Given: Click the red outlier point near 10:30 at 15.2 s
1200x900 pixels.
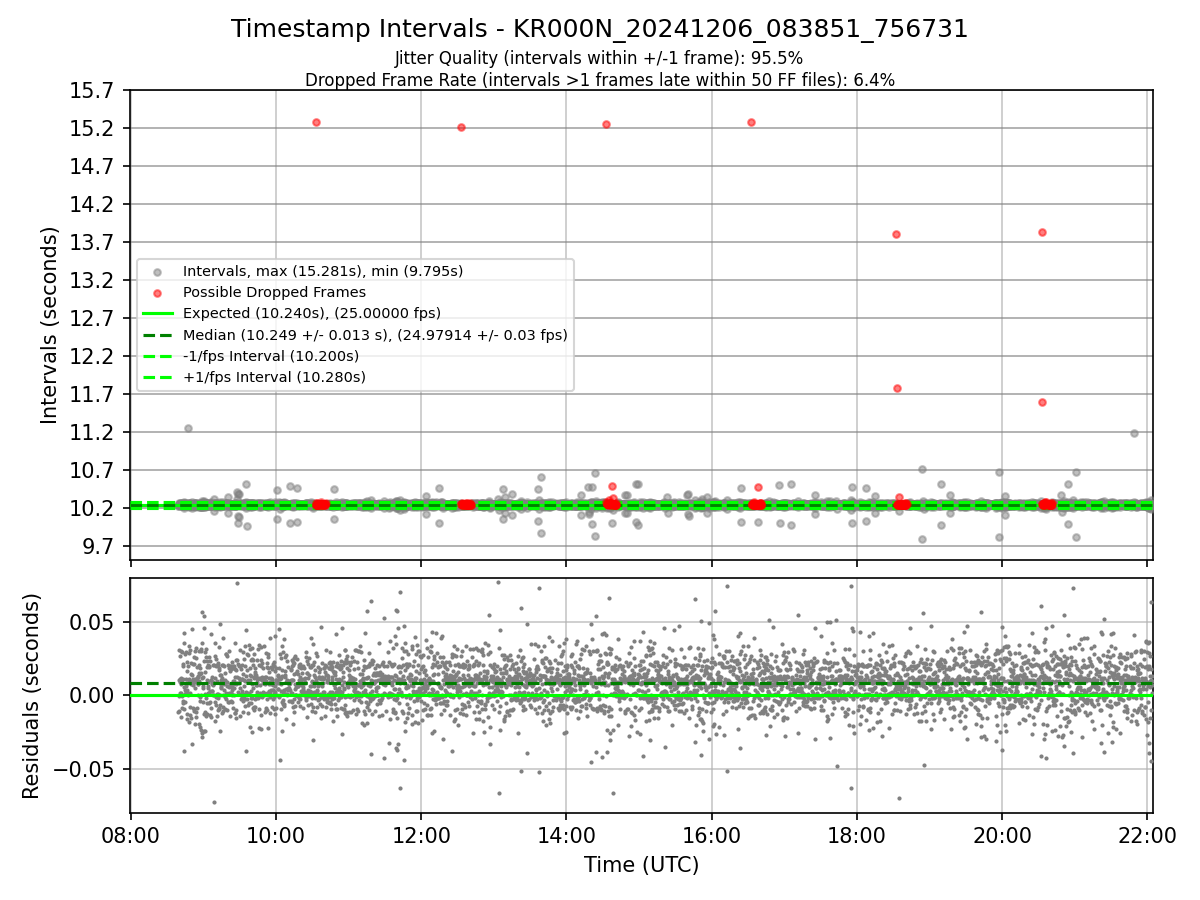Looking at the screenshot, I should tap(316, 122).
